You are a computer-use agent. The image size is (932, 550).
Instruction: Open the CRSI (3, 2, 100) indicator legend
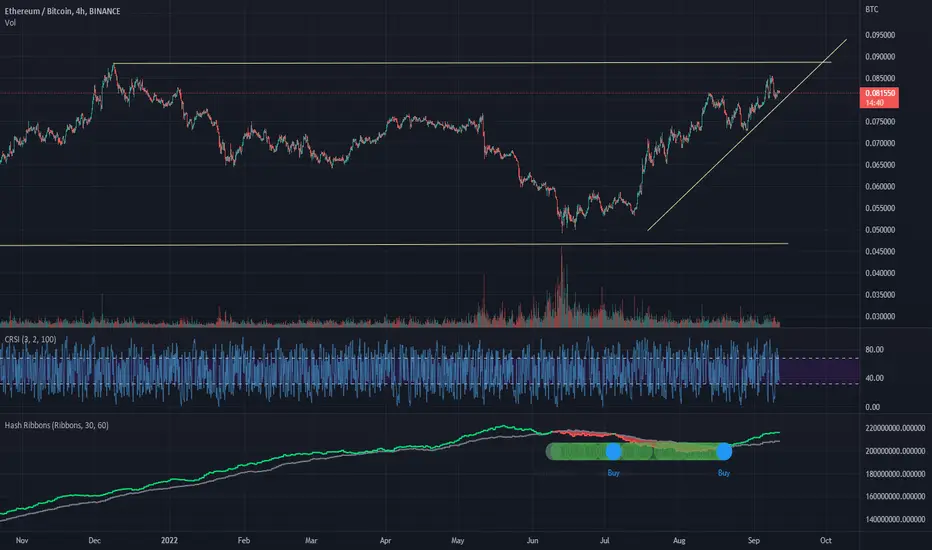click(x=30, y=340)
